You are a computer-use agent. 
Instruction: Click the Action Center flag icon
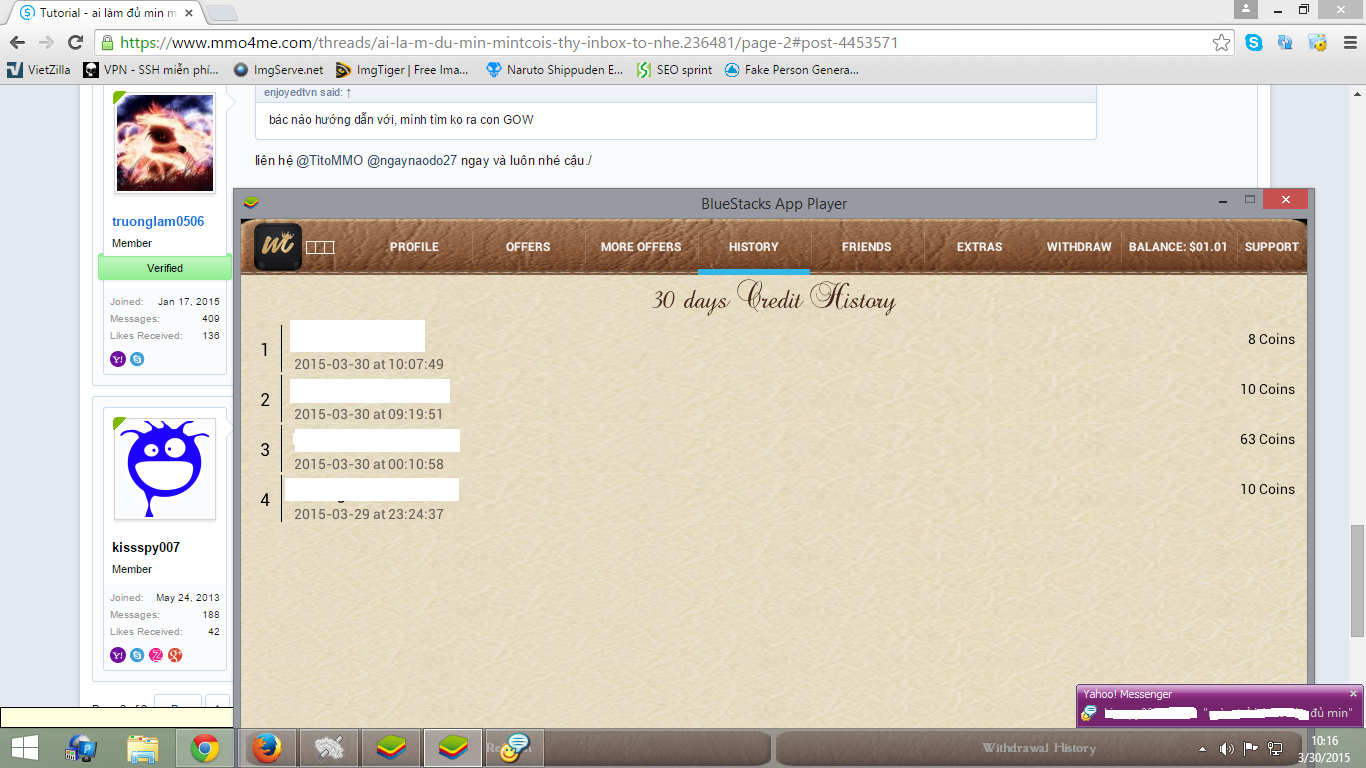tap(1251, 748)
